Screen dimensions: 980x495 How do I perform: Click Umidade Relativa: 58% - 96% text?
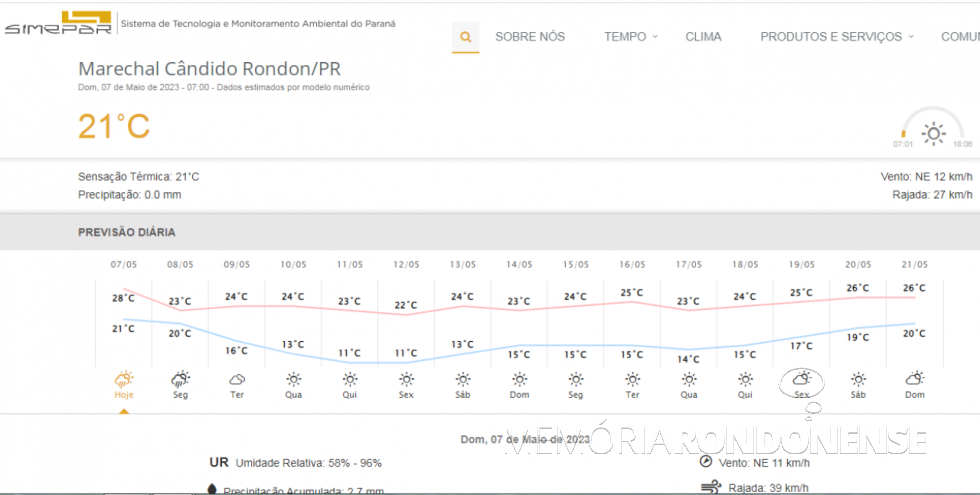(309, 463)
